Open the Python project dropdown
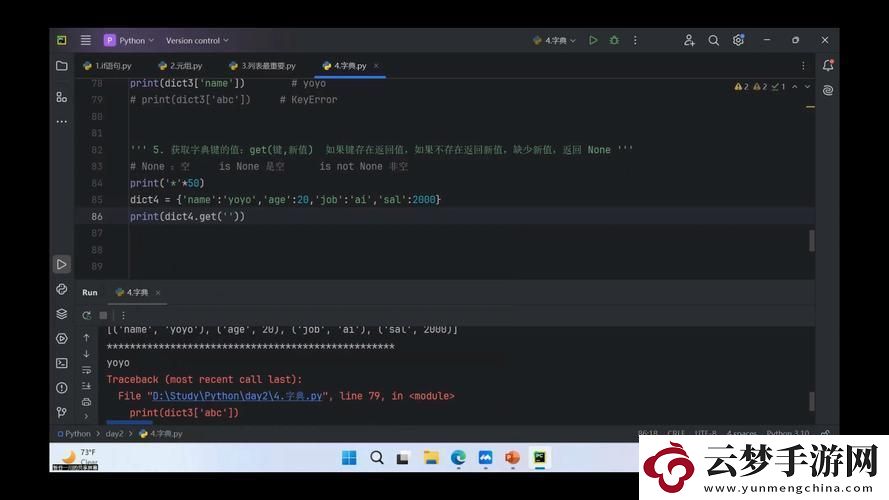The image size is (889, 500). (x=129, y=40)
